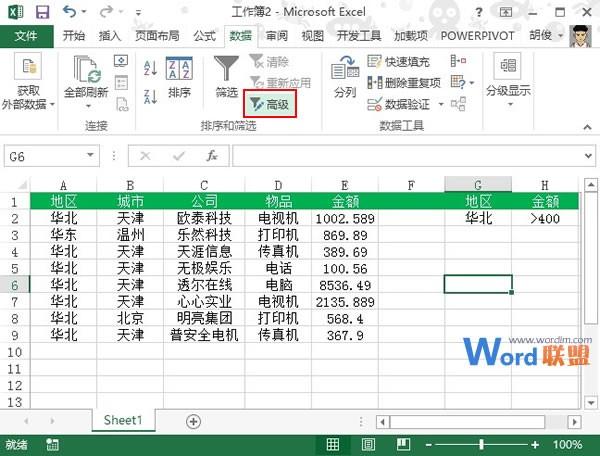Switch to the 开始 Home tab
Screen dimensions: 600x456
coord(73,36)
